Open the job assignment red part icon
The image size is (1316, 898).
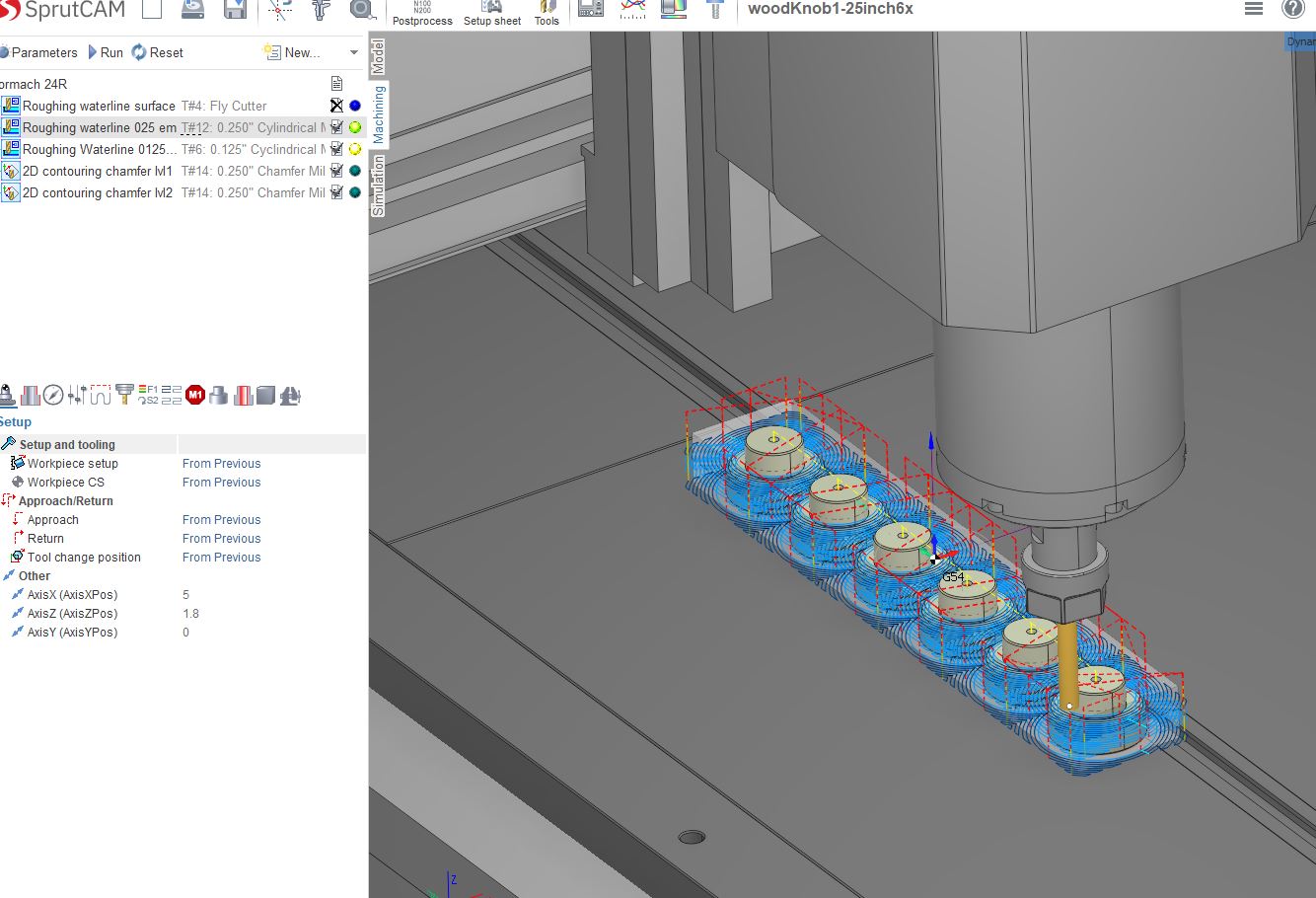pos(31,396)
